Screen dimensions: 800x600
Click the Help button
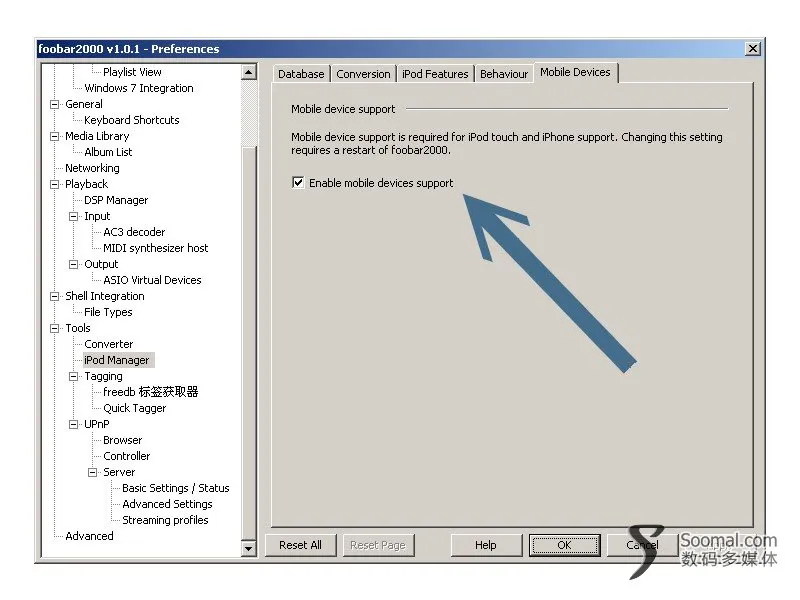pyautogui.click(x=486, y=545)
